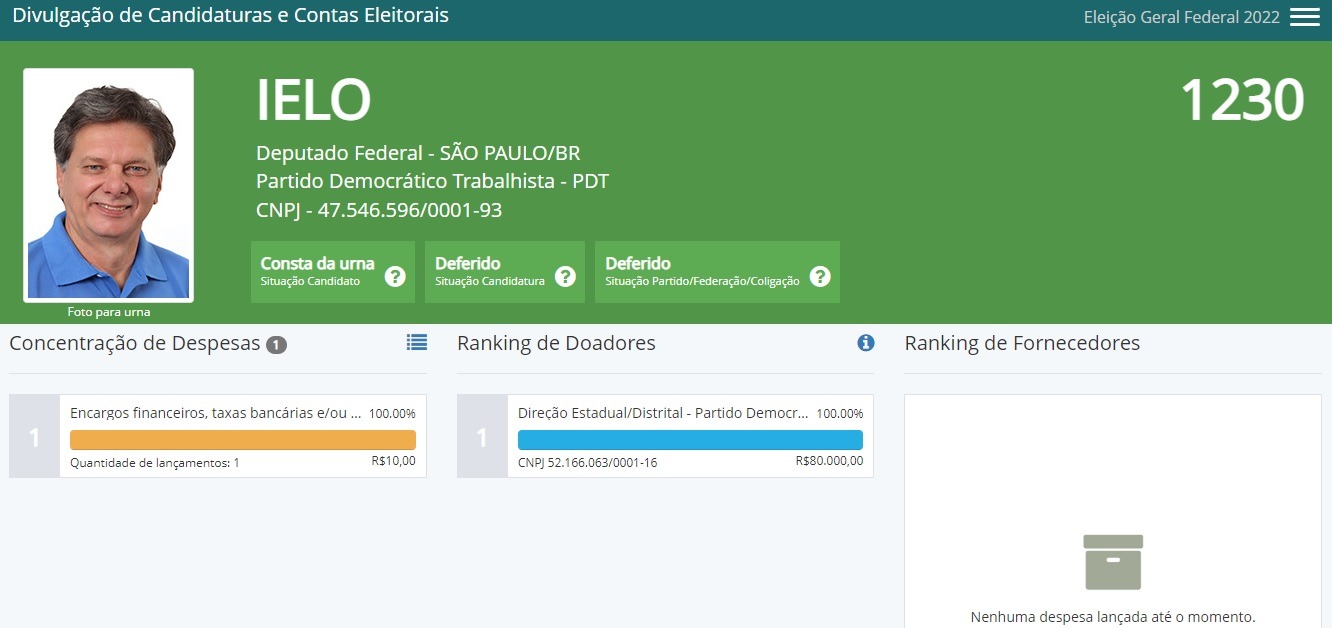This screenshot has width=1332, height=628.
Task: Click the Consta da urna status box
Action: [317, 271]
